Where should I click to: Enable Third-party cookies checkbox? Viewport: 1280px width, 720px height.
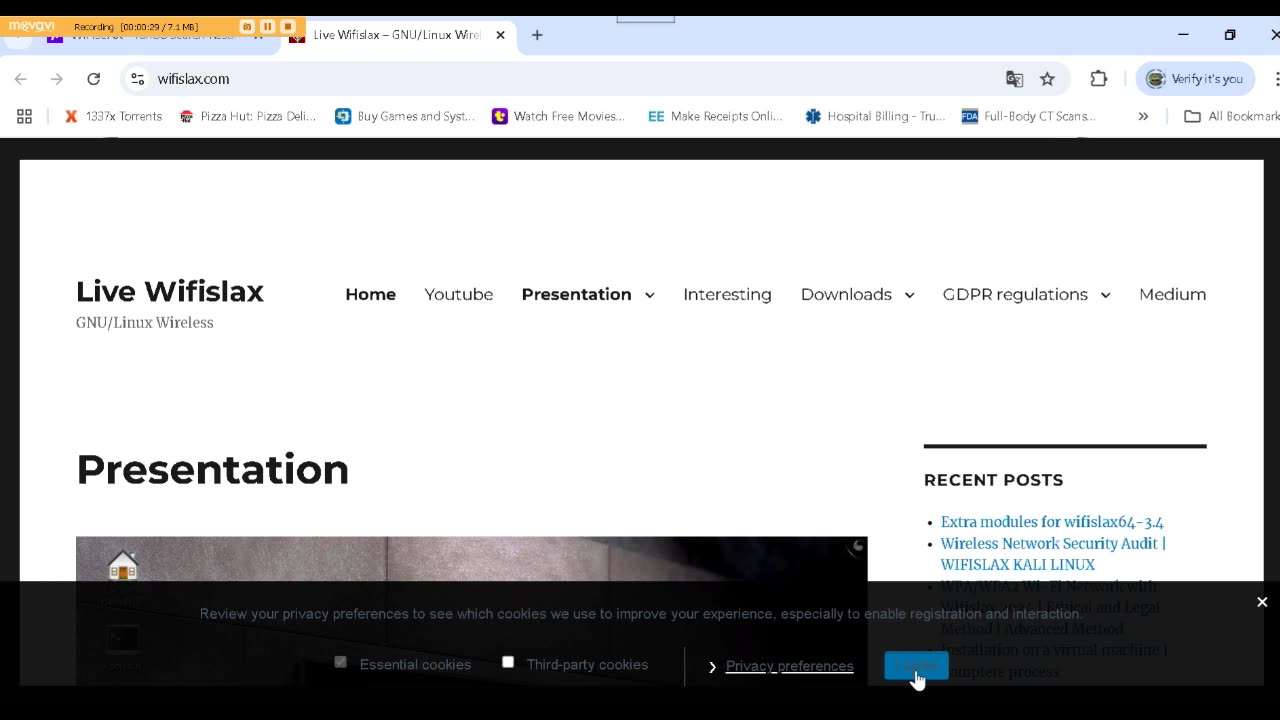click(x=508, y=662)
